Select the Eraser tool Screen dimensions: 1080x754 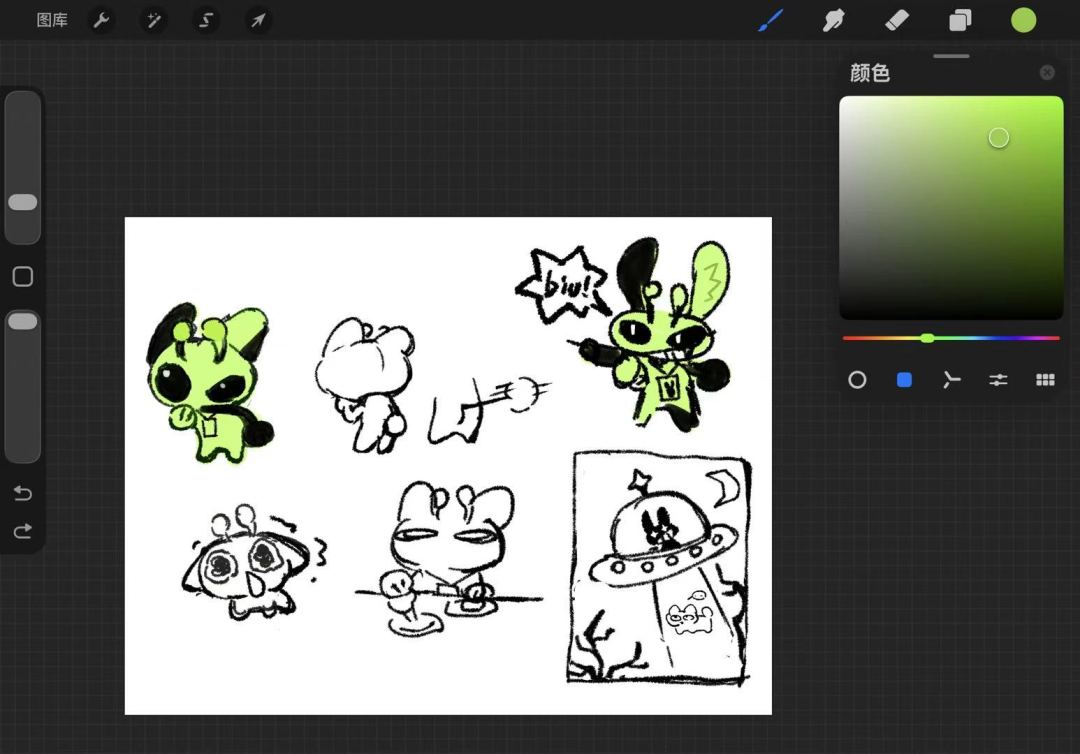tap(897, 20)
